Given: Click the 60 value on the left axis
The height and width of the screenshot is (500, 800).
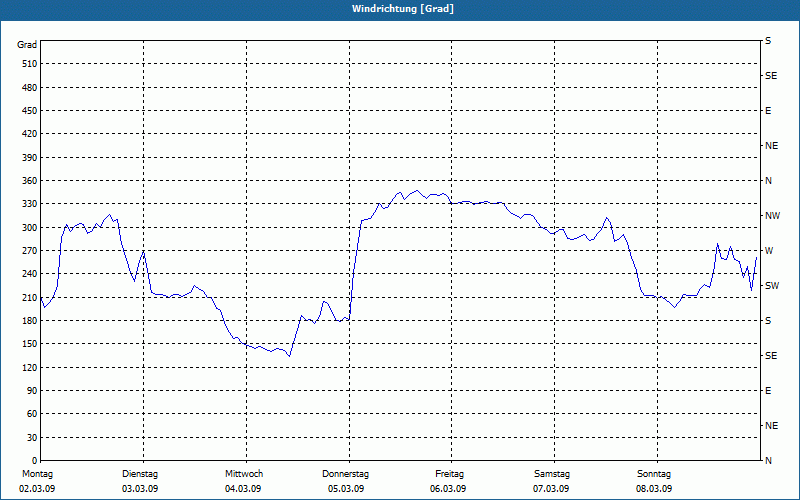Looking at the screenshot, I should click(x=32, y=414).
